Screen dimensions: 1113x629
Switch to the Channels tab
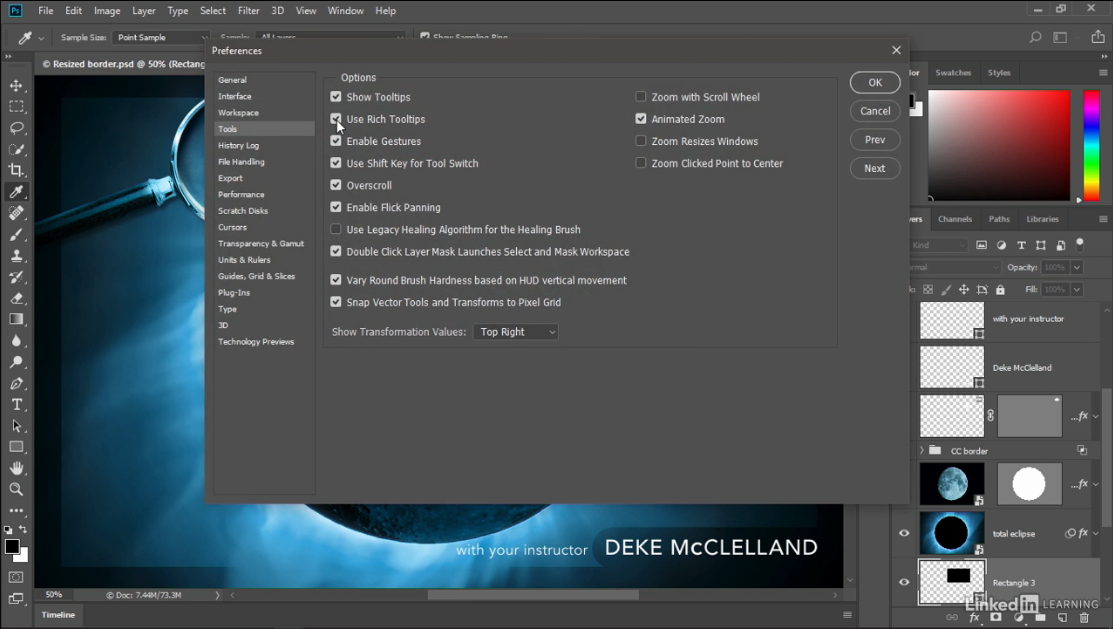tap(955, 219)
